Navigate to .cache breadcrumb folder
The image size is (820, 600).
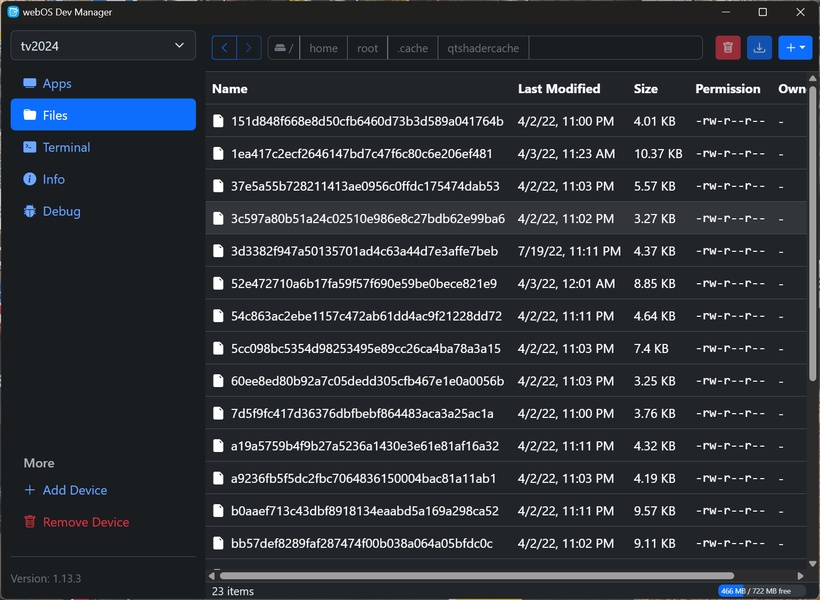coord(412,48)
